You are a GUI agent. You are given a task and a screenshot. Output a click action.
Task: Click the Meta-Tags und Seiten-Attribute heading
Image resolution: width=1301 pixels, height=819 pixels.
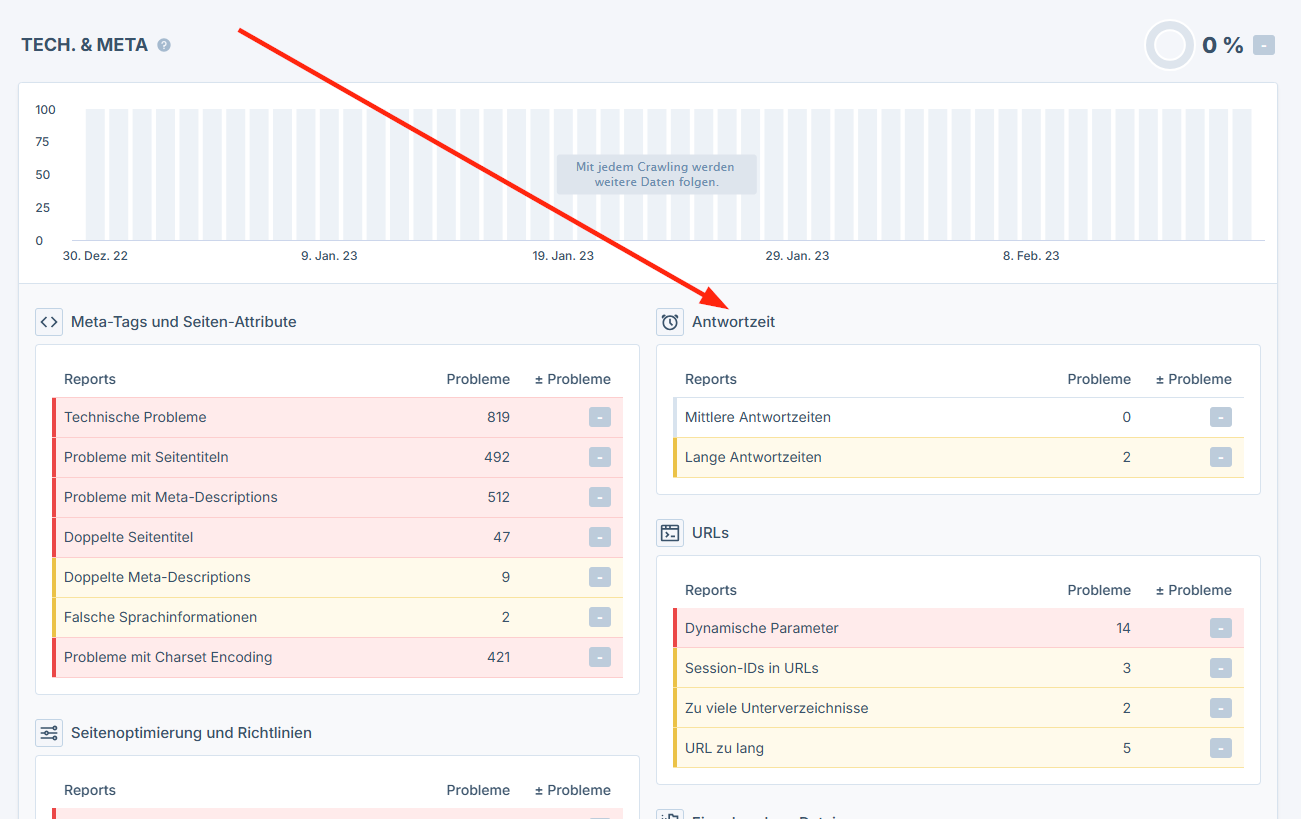coord(183,322)
